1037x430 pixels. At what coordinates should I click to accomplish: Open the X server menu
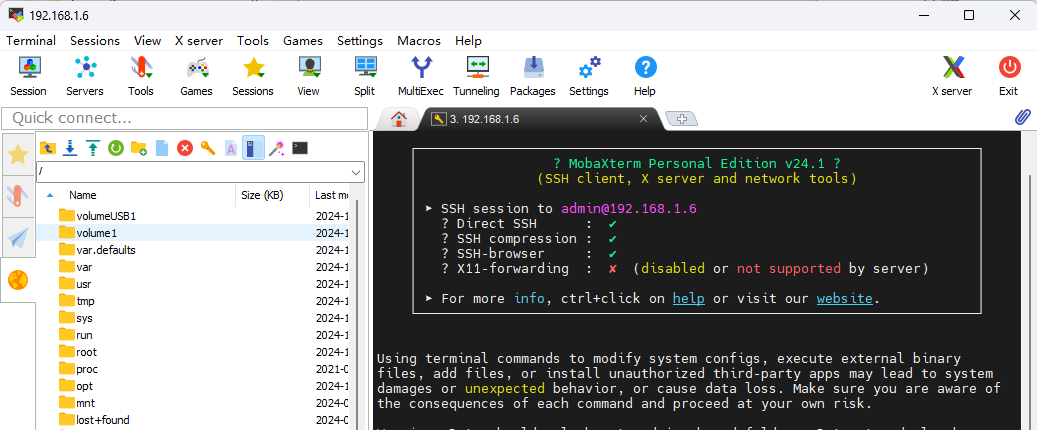(x=199, y=40)
